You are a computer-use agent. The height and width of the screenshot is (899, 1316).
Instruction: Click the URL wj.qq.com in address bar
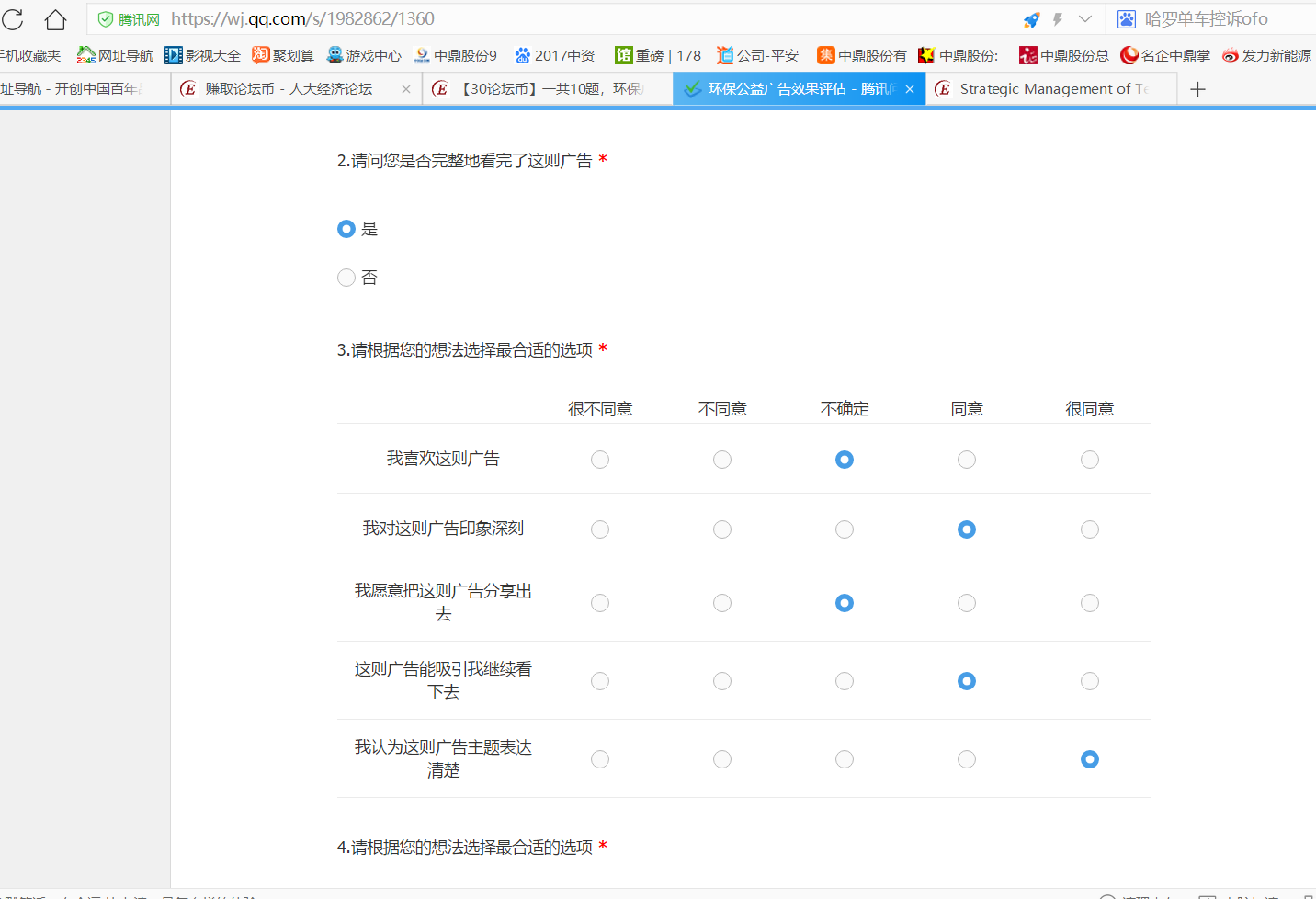point(302,19)
